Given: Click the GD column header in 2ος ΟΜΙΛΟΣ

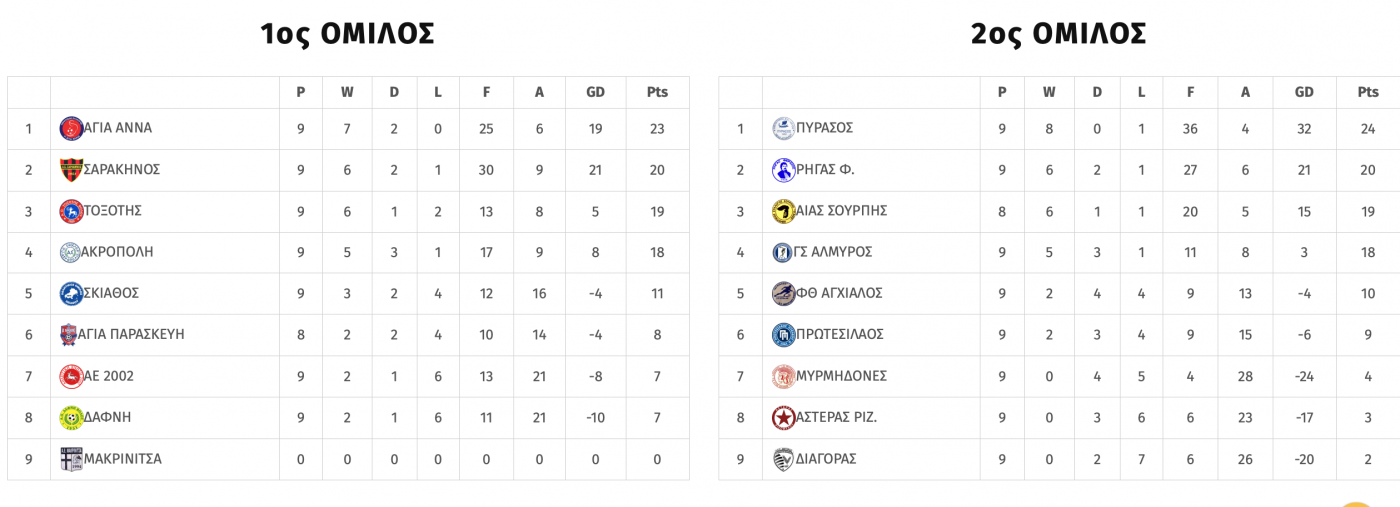Looking at the screenshot, I should [1304, 92].
